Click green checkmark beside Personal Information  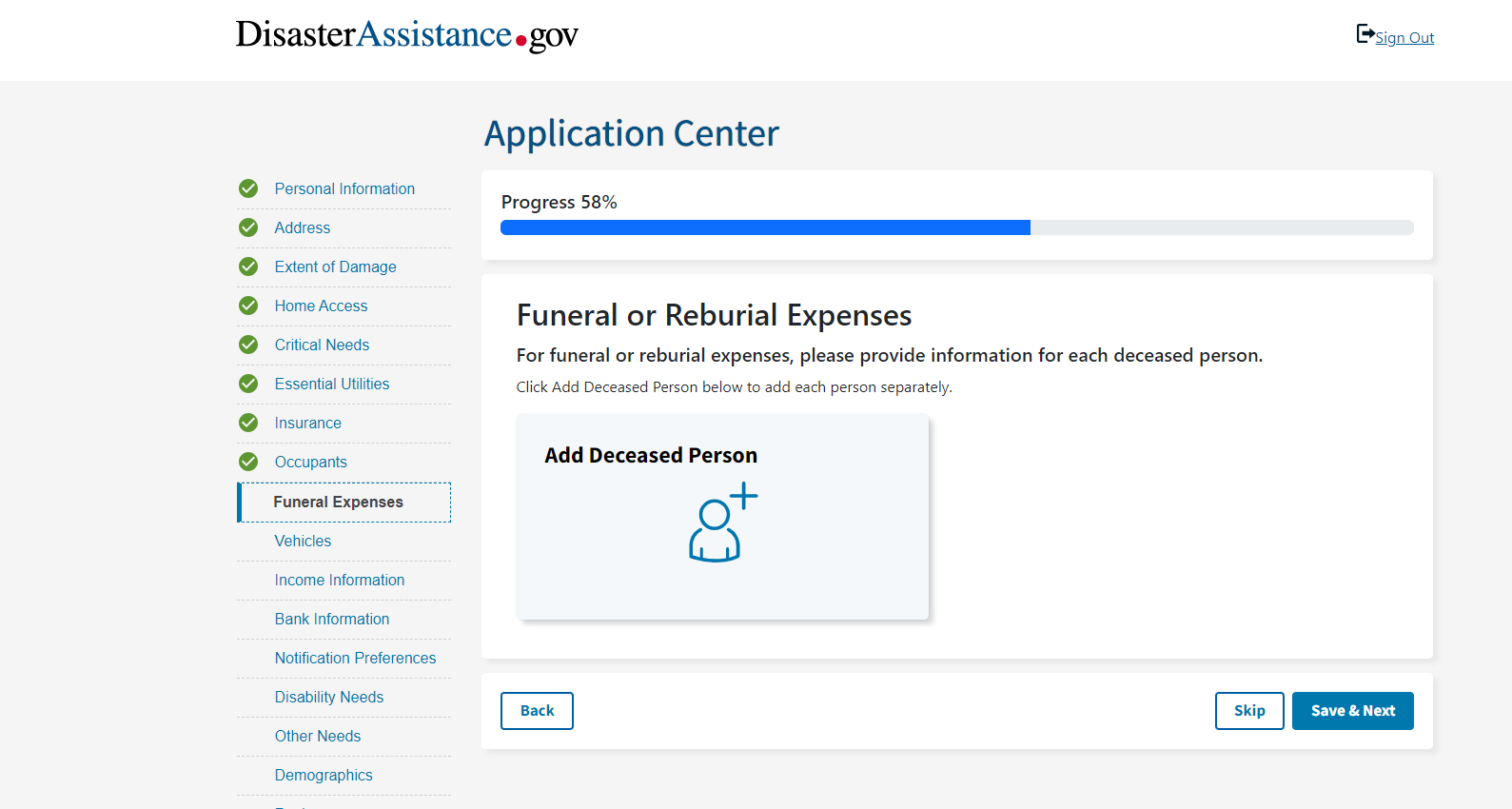tap(248, 188)
